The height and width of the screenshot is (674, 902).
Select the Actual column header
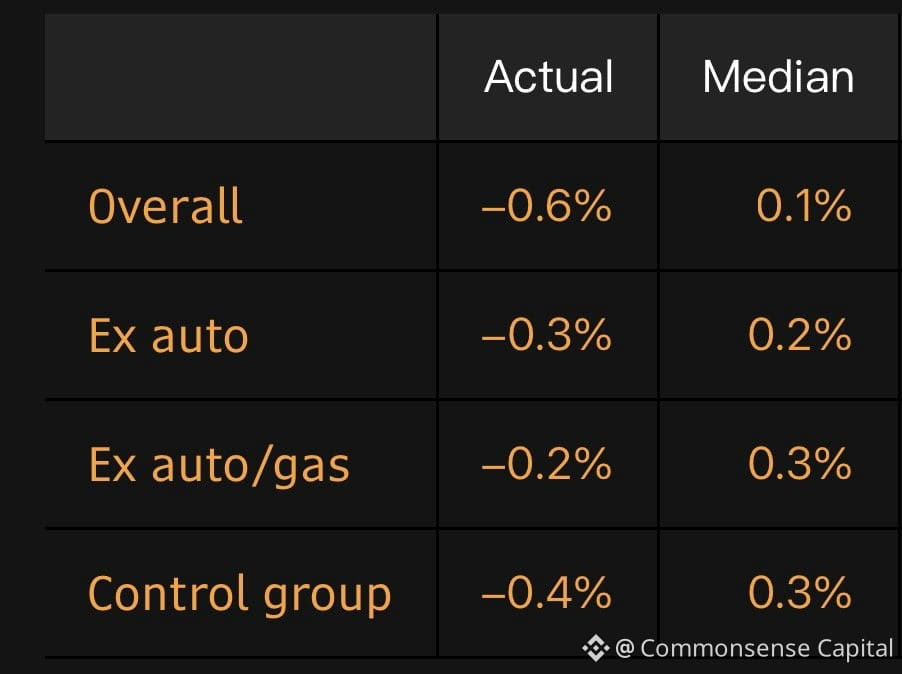[x=549, y=76]
